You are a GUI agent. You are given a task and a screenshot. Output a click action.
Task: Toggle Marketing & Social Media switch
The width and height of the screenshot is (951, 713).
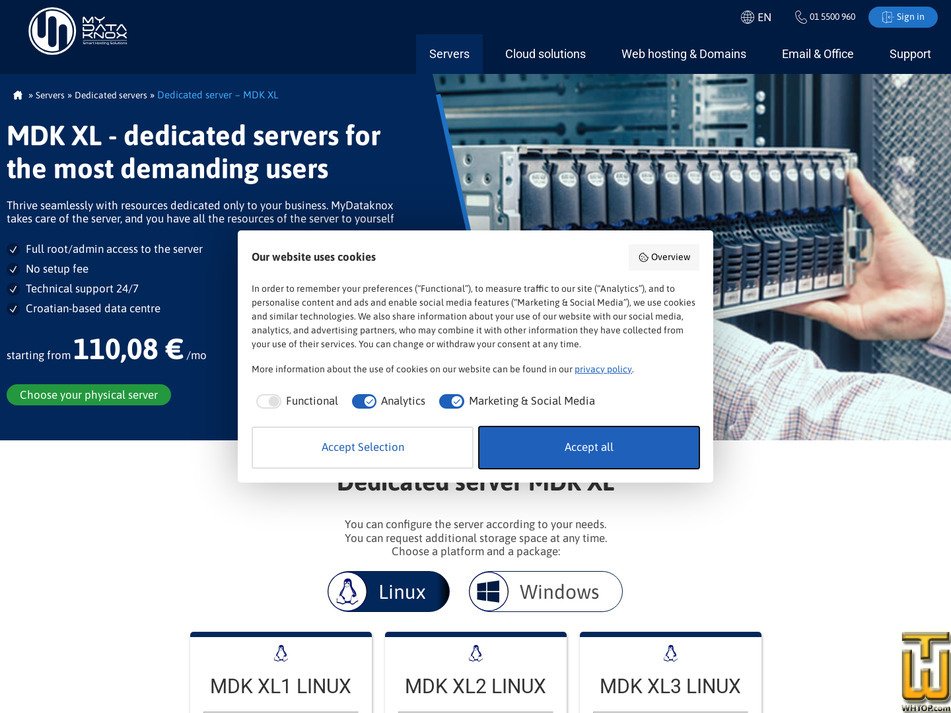(x=451, y=401)
